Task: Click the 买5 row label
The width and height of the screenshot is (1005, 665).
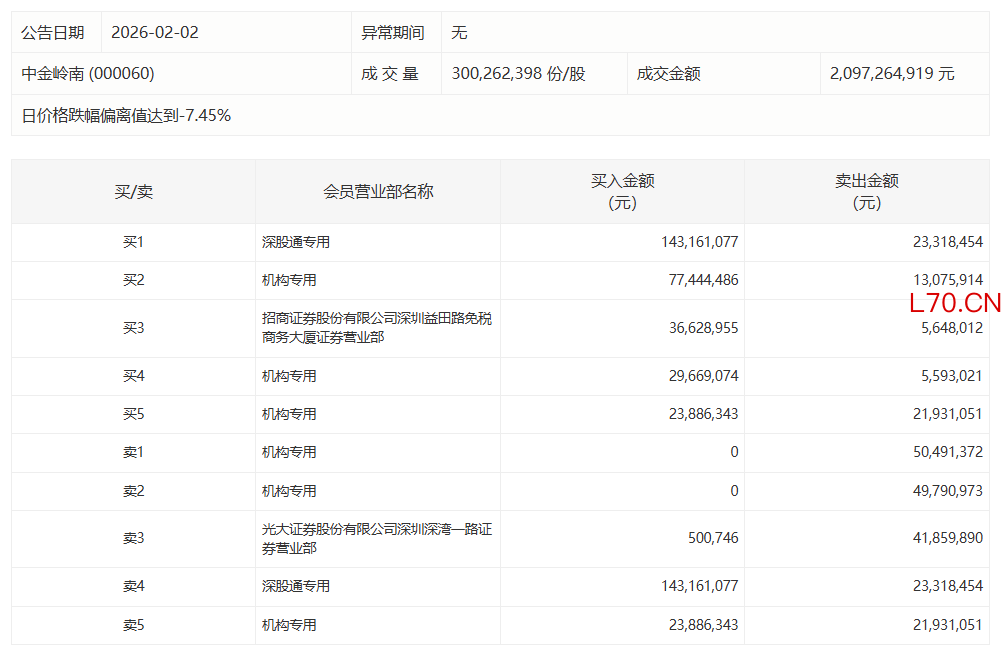Action: tap(133, 414)
